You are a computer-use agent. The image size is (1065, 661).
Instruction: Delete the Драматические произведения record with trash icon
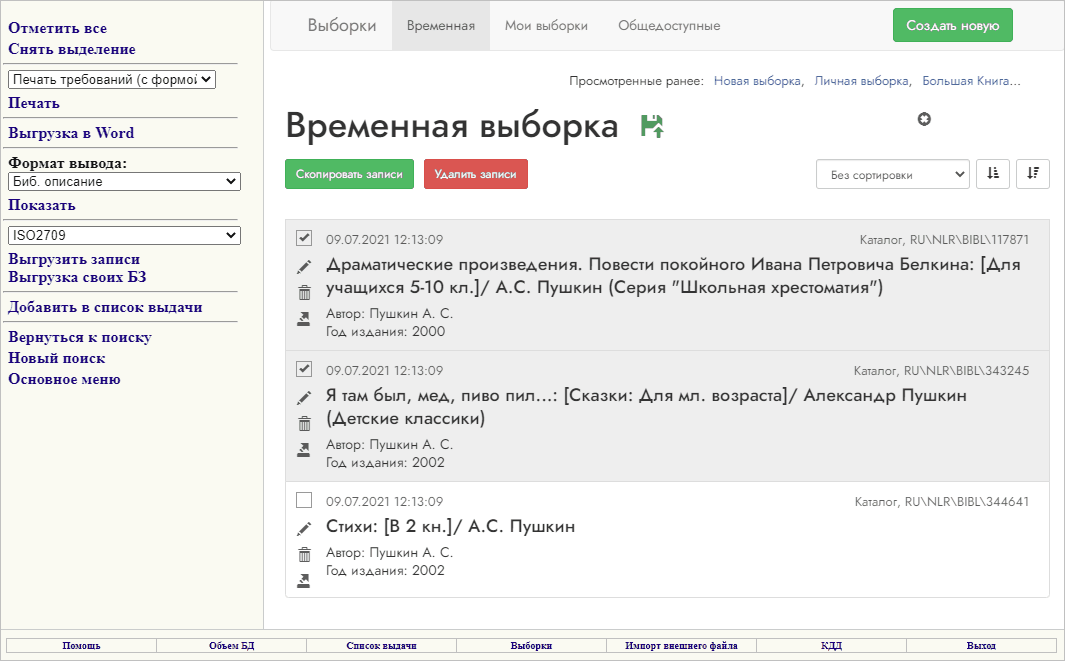click(304, 293)
